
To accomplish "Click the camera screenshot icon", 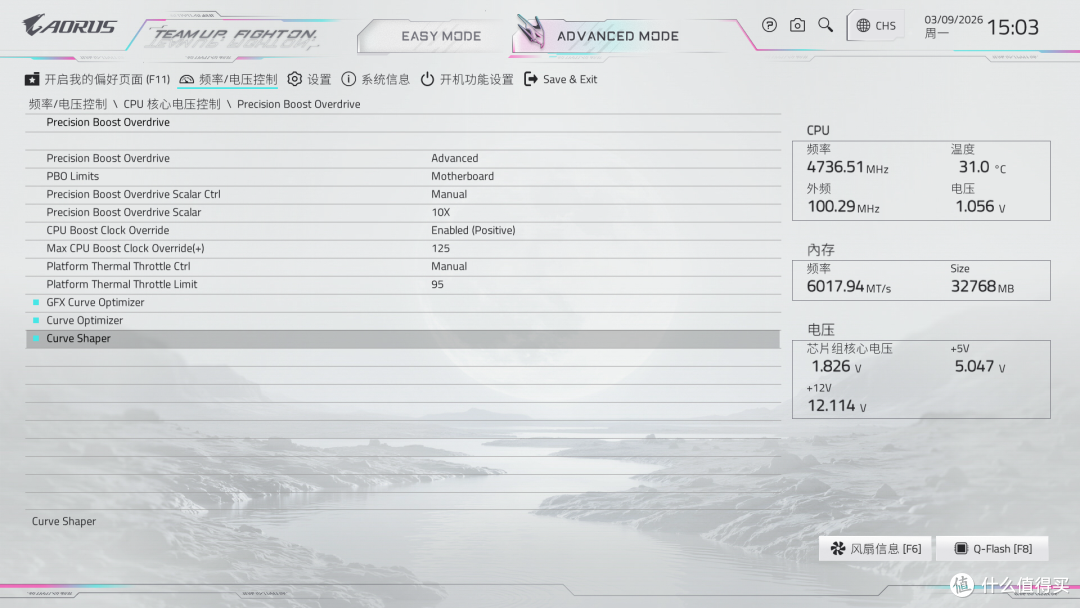I will coord(797,25).
